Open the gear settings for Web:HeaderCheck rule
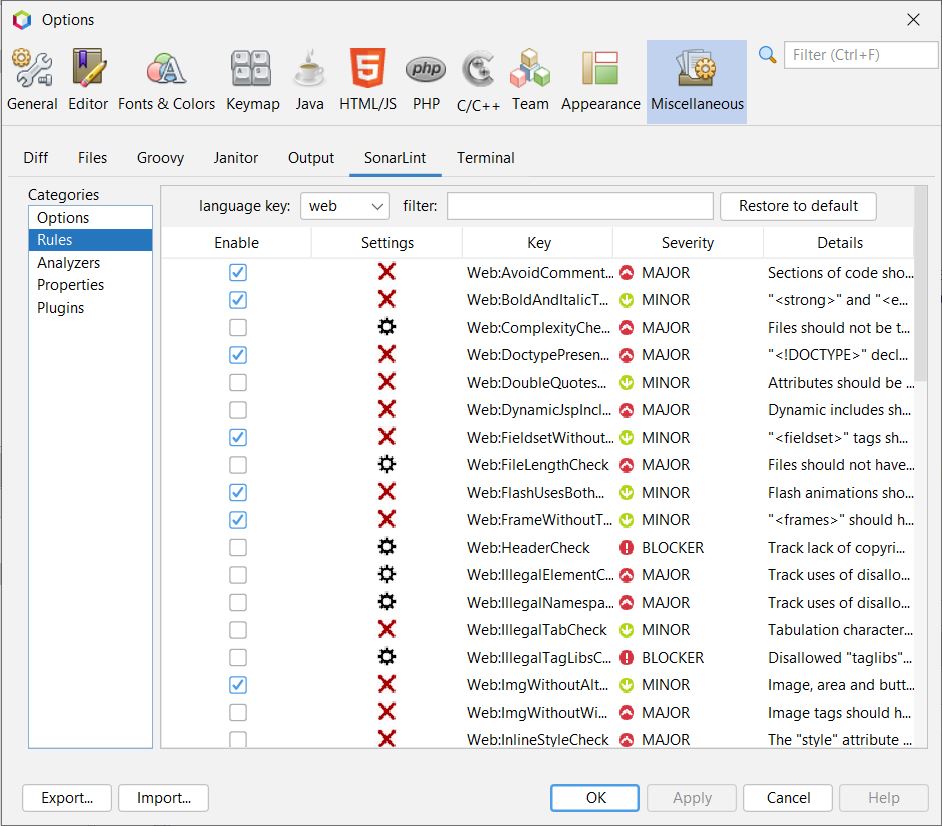942x826 pixels. [x=386, y=547]
